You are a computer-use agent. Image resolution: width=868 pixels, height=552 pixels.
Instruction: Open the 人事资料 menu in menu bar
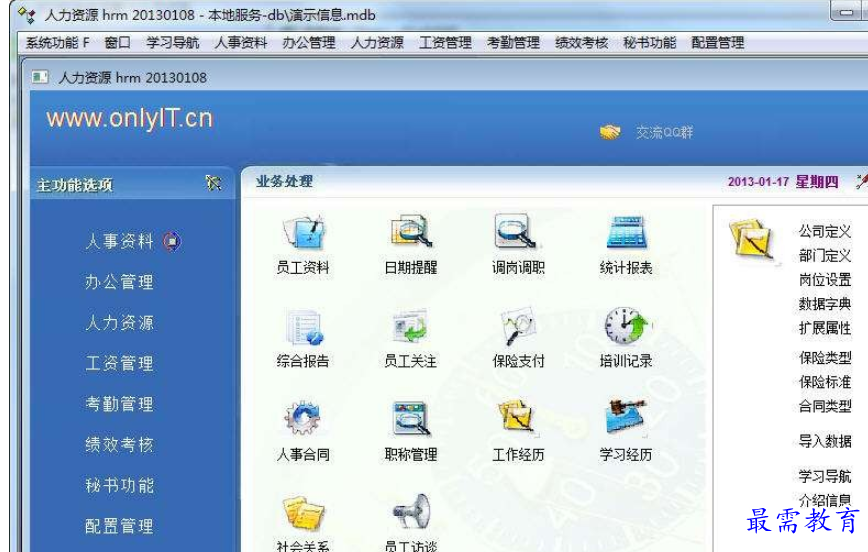click(241, 43)
